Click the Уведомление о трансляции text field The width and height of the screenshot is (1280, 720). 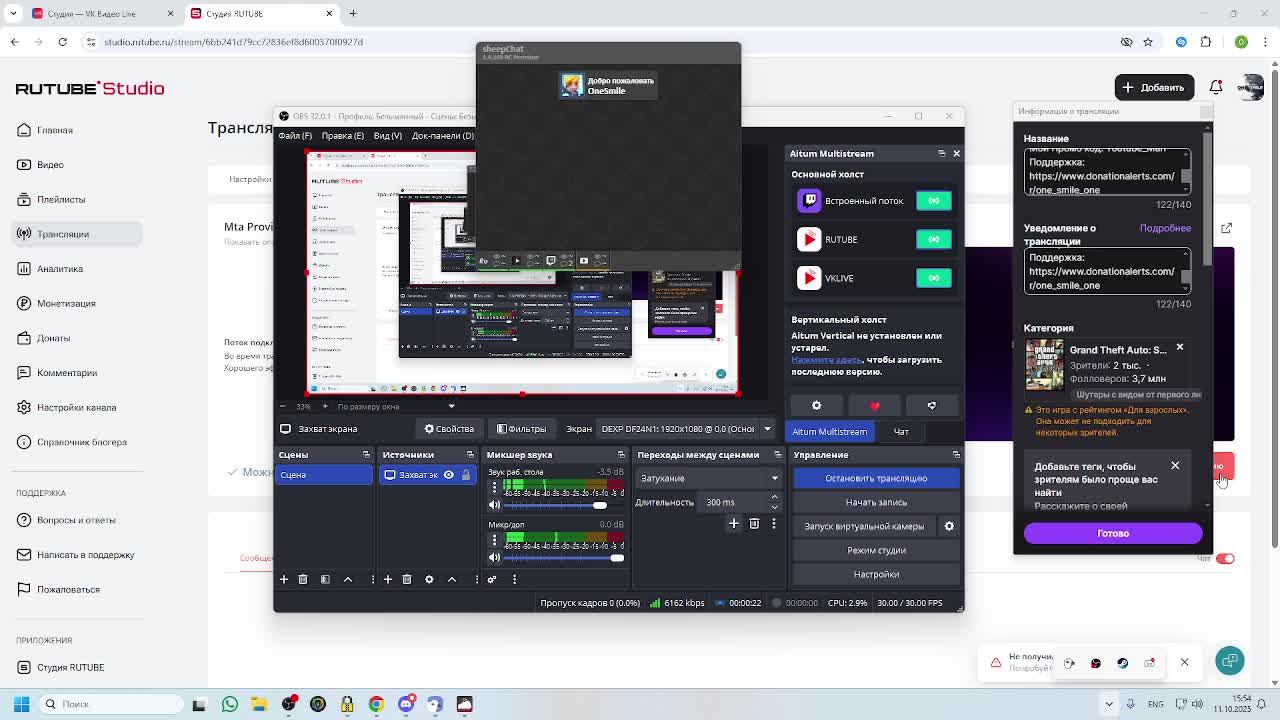click(1106, 271)
